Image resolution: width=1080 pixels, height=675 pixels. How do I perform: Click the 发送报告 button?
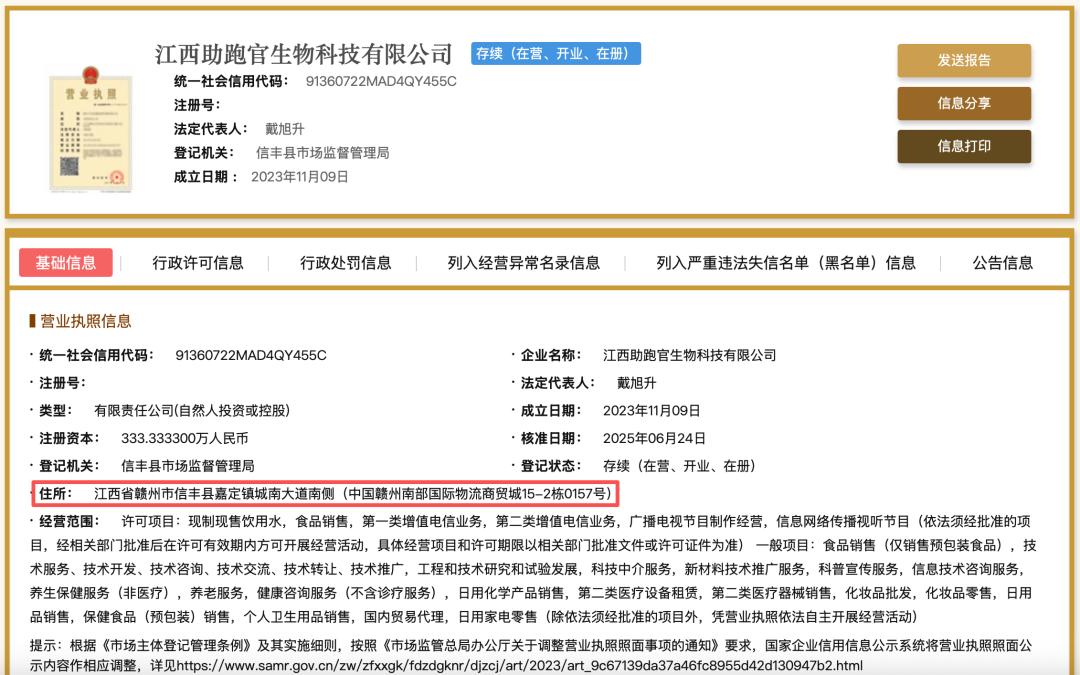point(964,61)
